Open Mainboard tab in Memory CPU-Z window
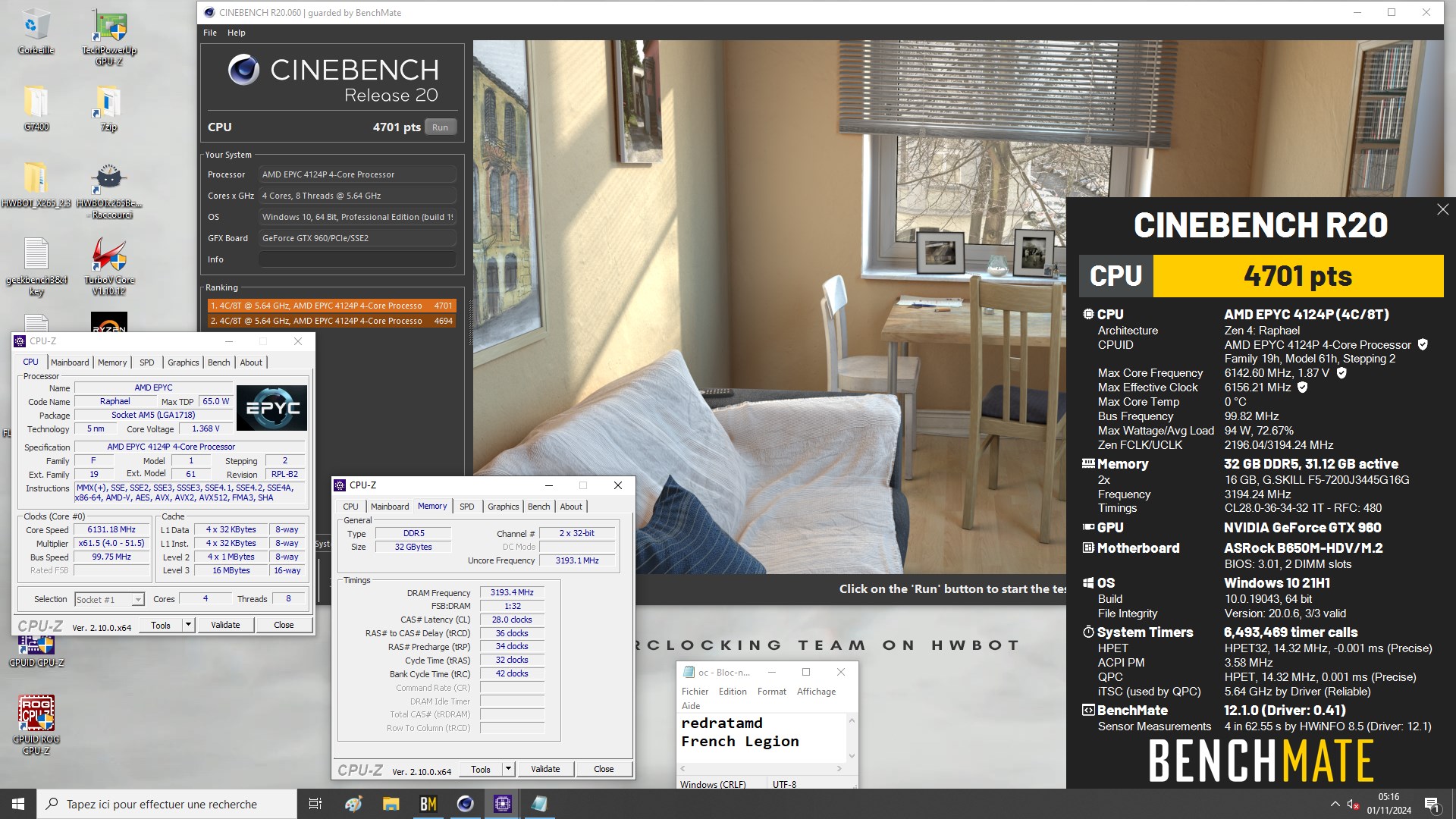This screenshot has width=1456, height=819. click(x=390, y=507)
